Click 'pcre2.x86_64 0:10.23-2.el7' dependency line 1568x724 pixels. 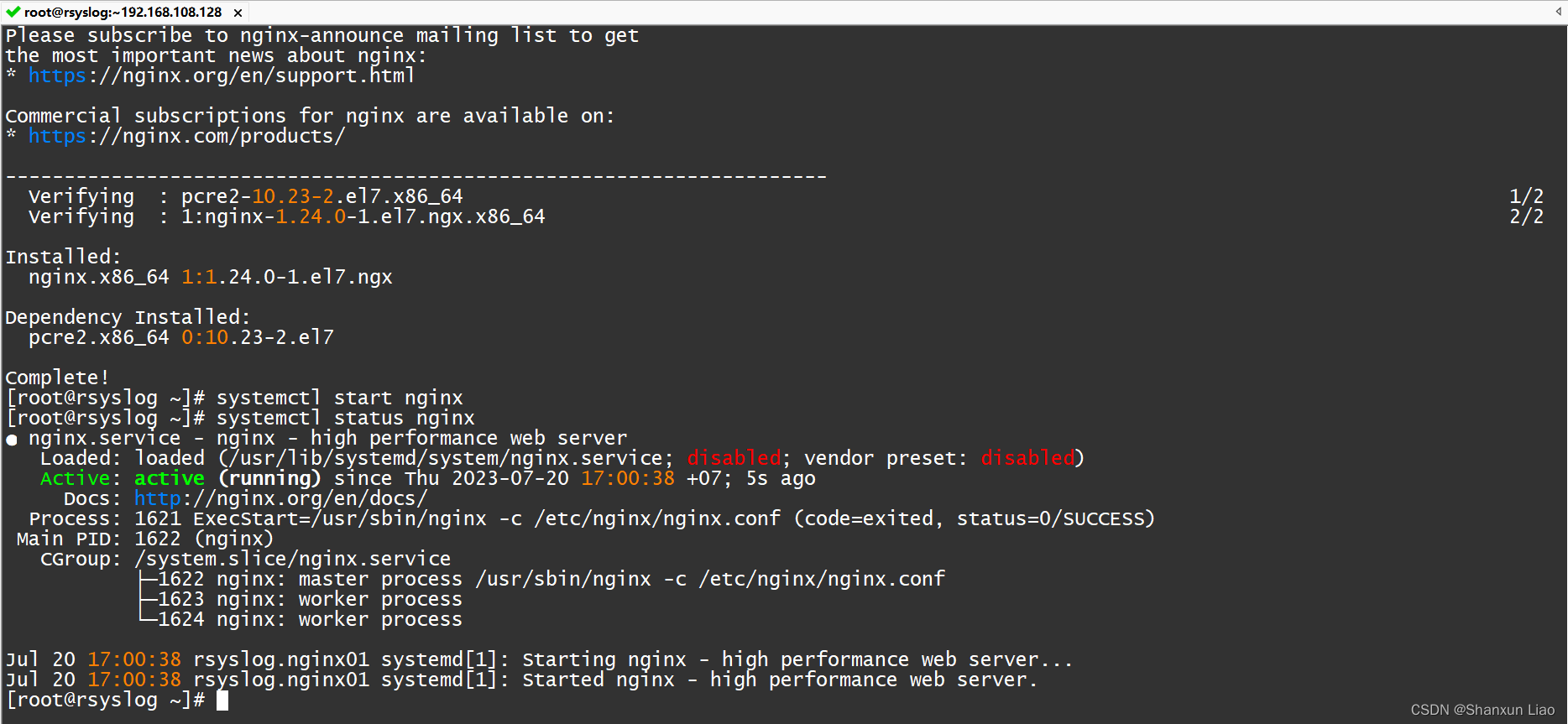tap(181, 337)
